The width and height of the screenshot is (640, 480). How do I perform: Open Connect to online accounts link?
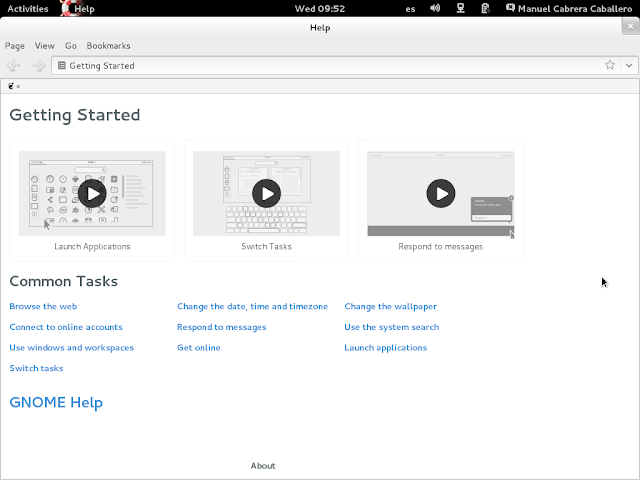click(66, 327)
